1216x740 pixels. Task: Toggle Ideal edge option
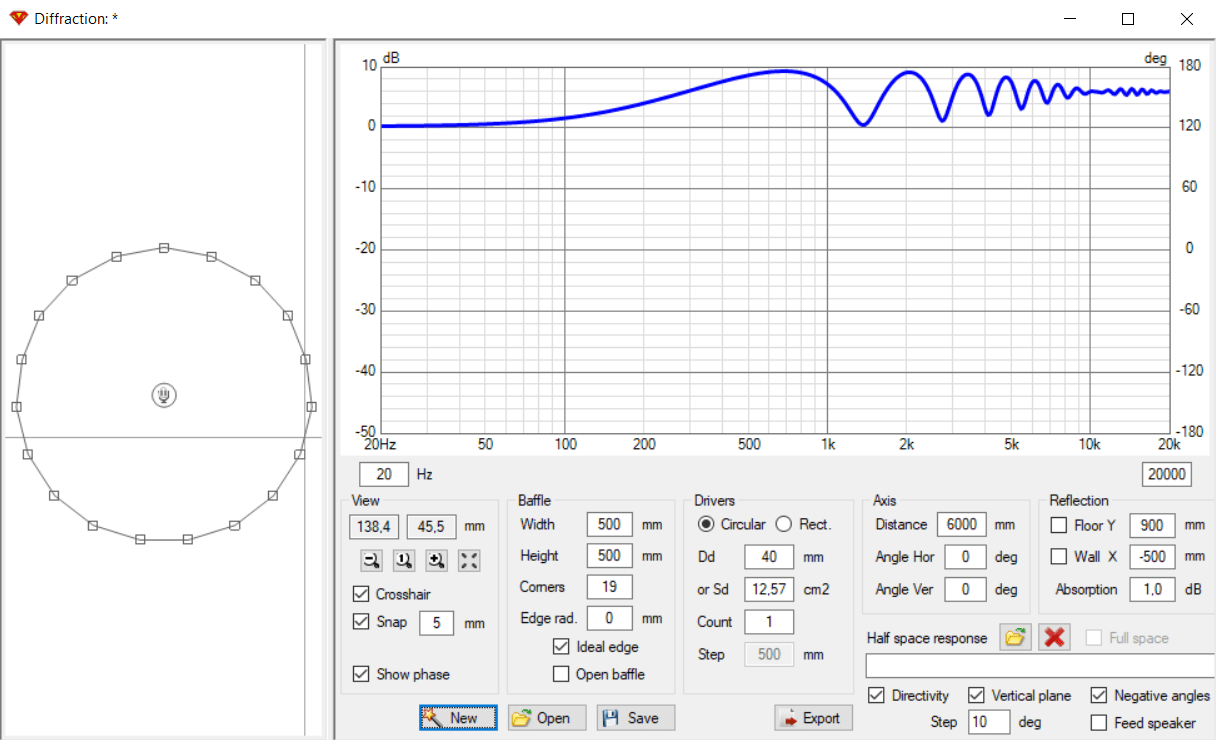[x=560, y=647]
